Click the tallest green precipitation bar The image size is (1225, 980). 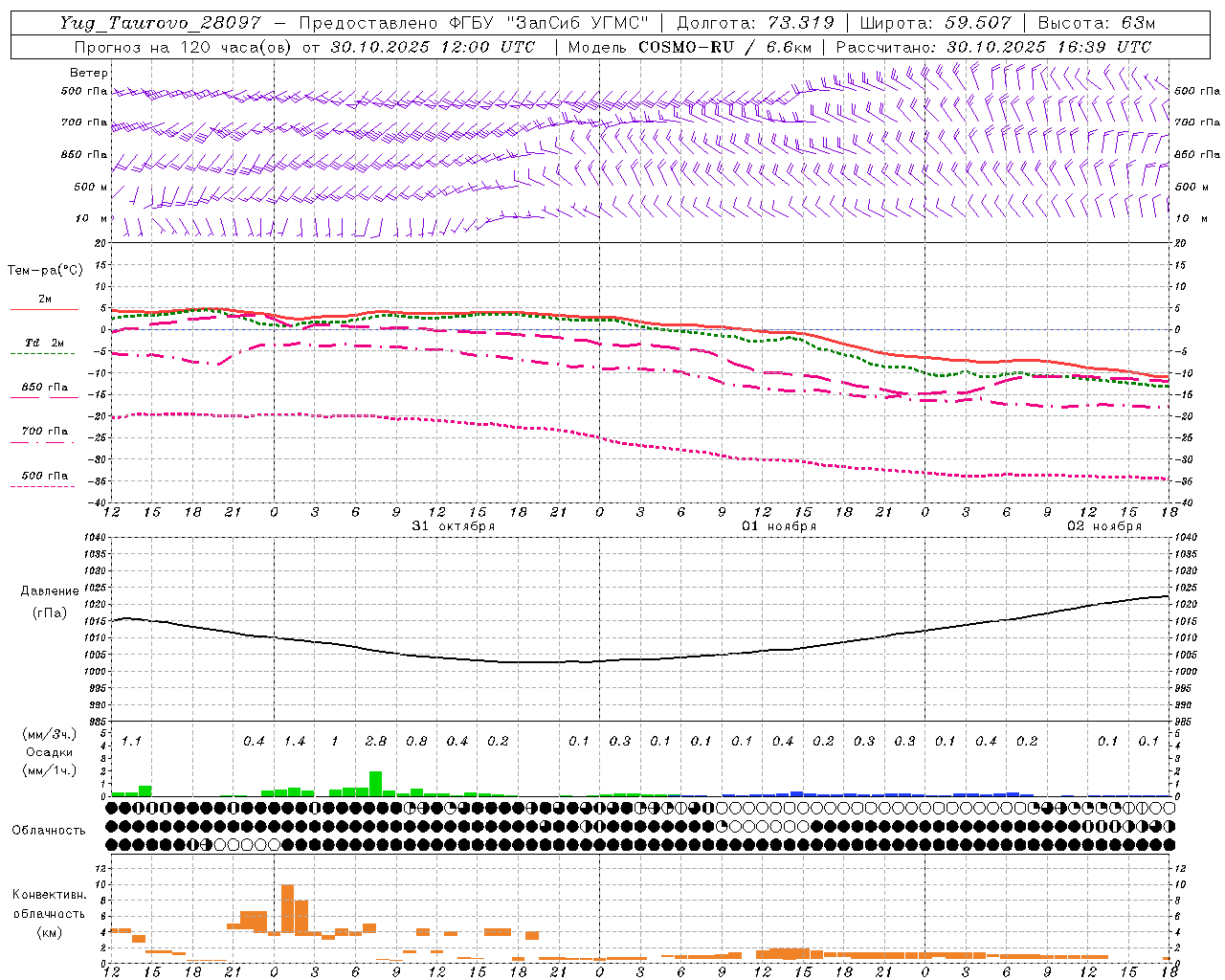[376, 784]
